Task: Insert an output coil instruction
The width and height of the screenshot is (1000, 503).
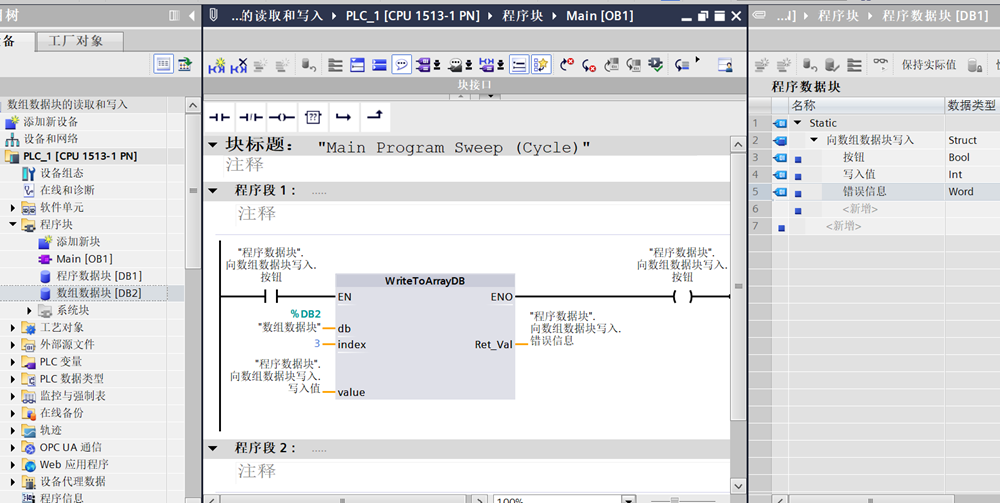Action: (281, 117)
